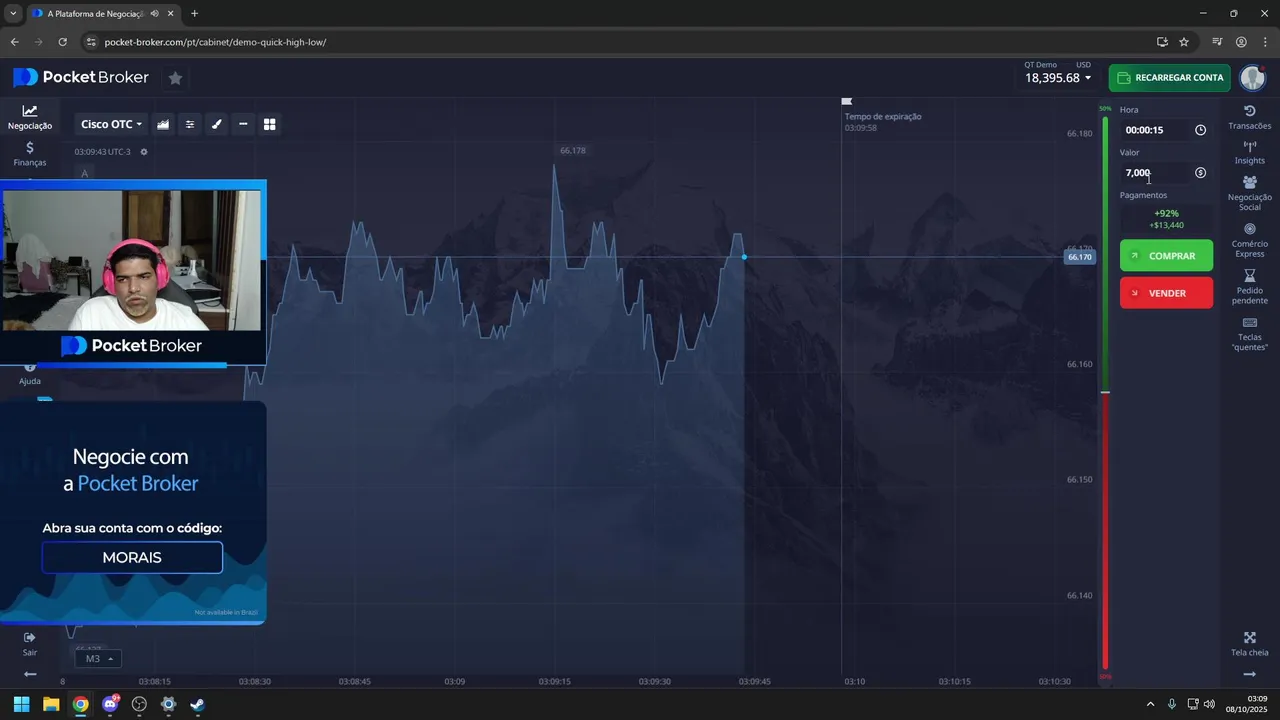The height and width of the screenshot is (720, 1280).
Task: Click the browser address bar URL
Action: pos(215,42)
